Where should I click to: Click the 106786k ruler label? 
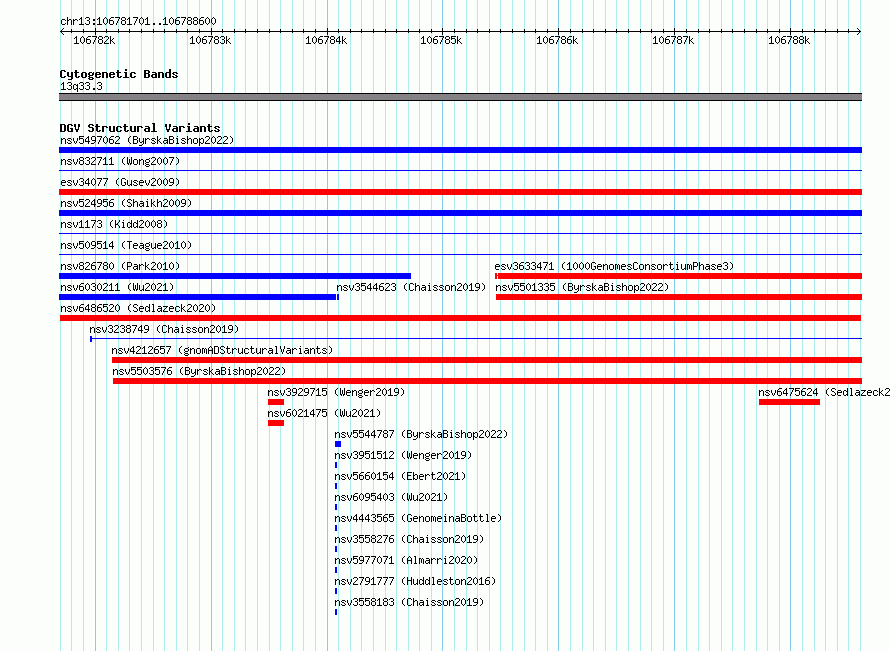(x=557, y=40)
